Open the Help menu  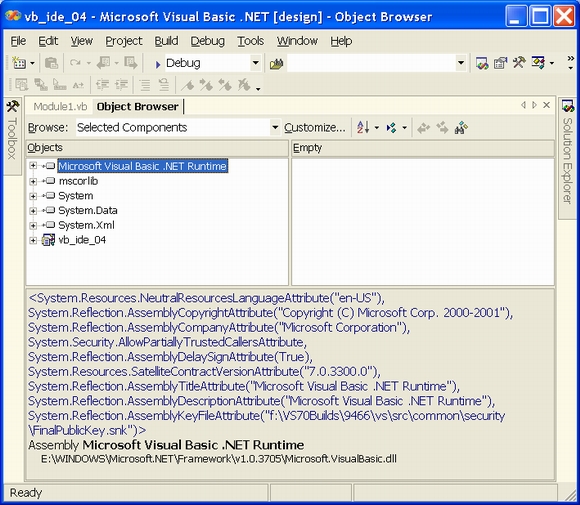(341, 41)
